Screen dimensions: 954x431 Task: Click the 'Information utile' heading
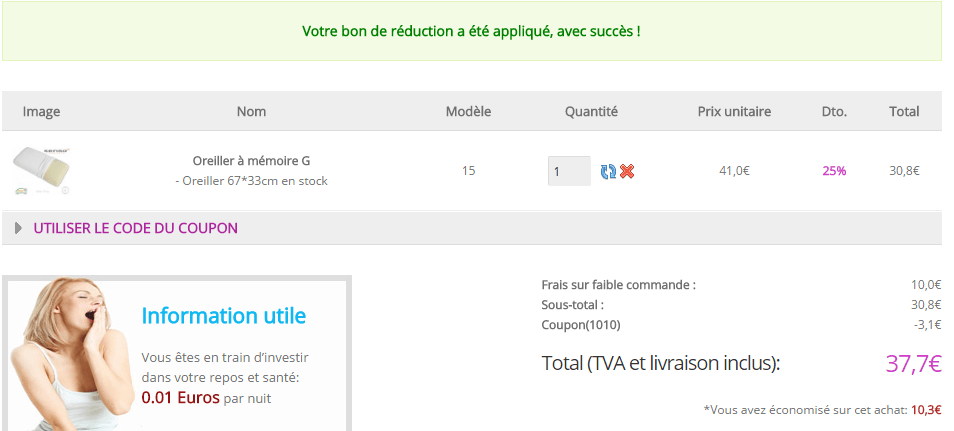coord(223,316)
